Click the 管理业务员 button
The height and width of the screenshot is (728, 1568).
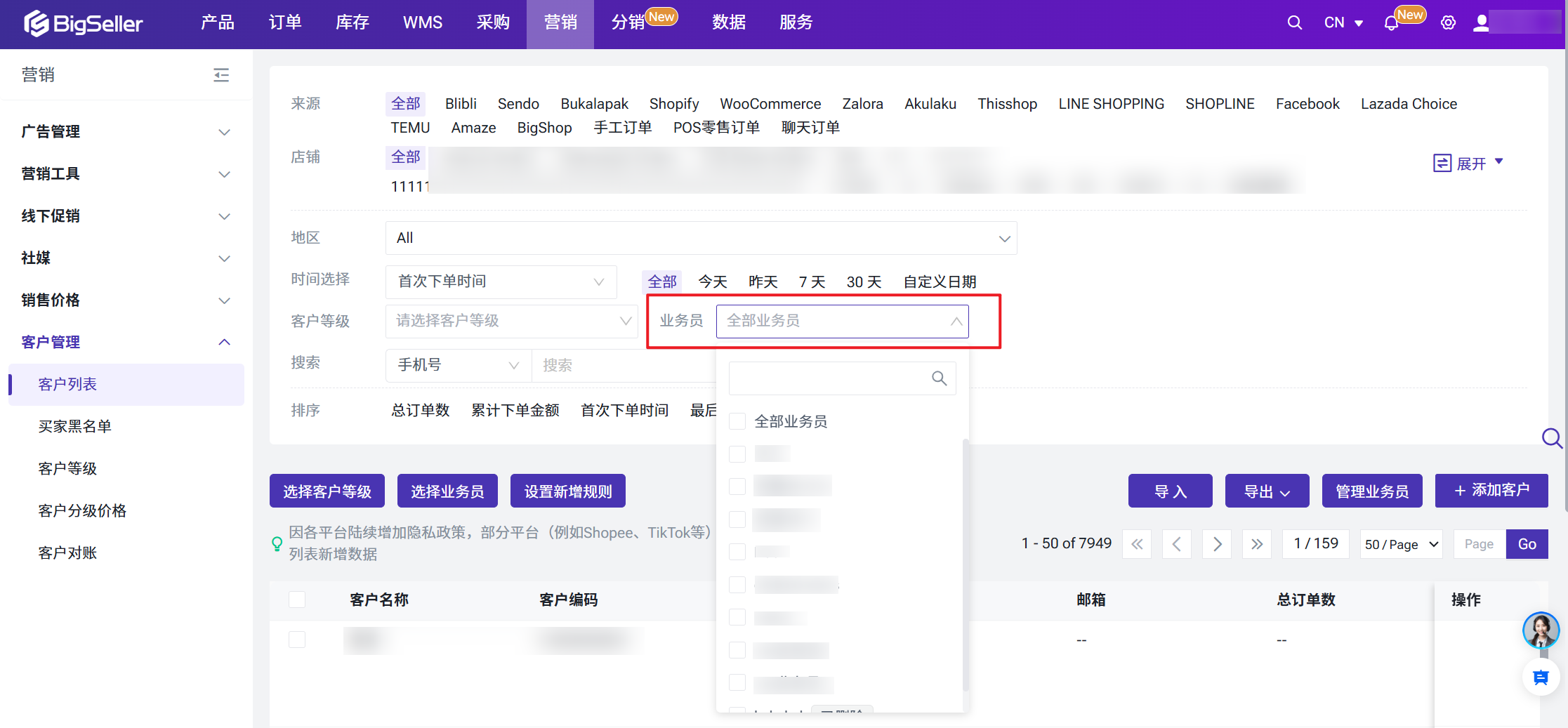pyautogui.click(x=1371, y=491)
